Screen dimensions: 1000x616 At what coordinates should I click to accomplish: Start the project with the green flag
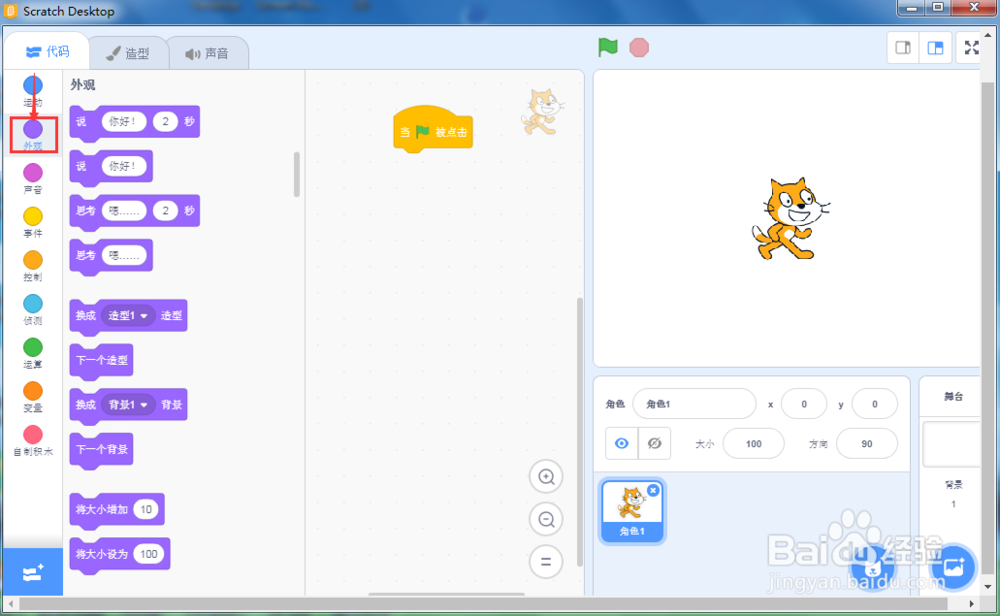pos(607,46)
